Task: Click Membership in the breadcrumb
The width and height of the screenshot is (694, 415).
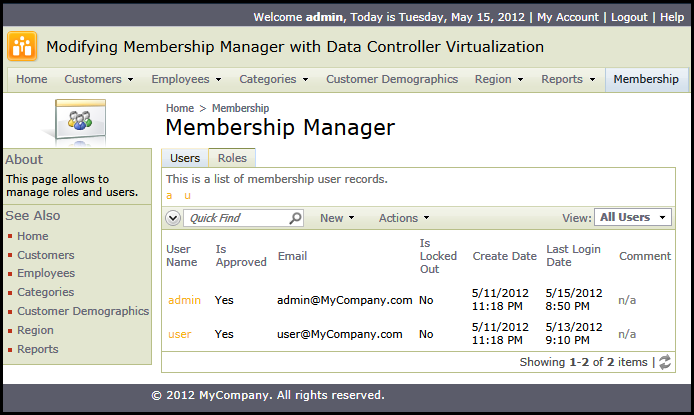Action: click(240, 108)
